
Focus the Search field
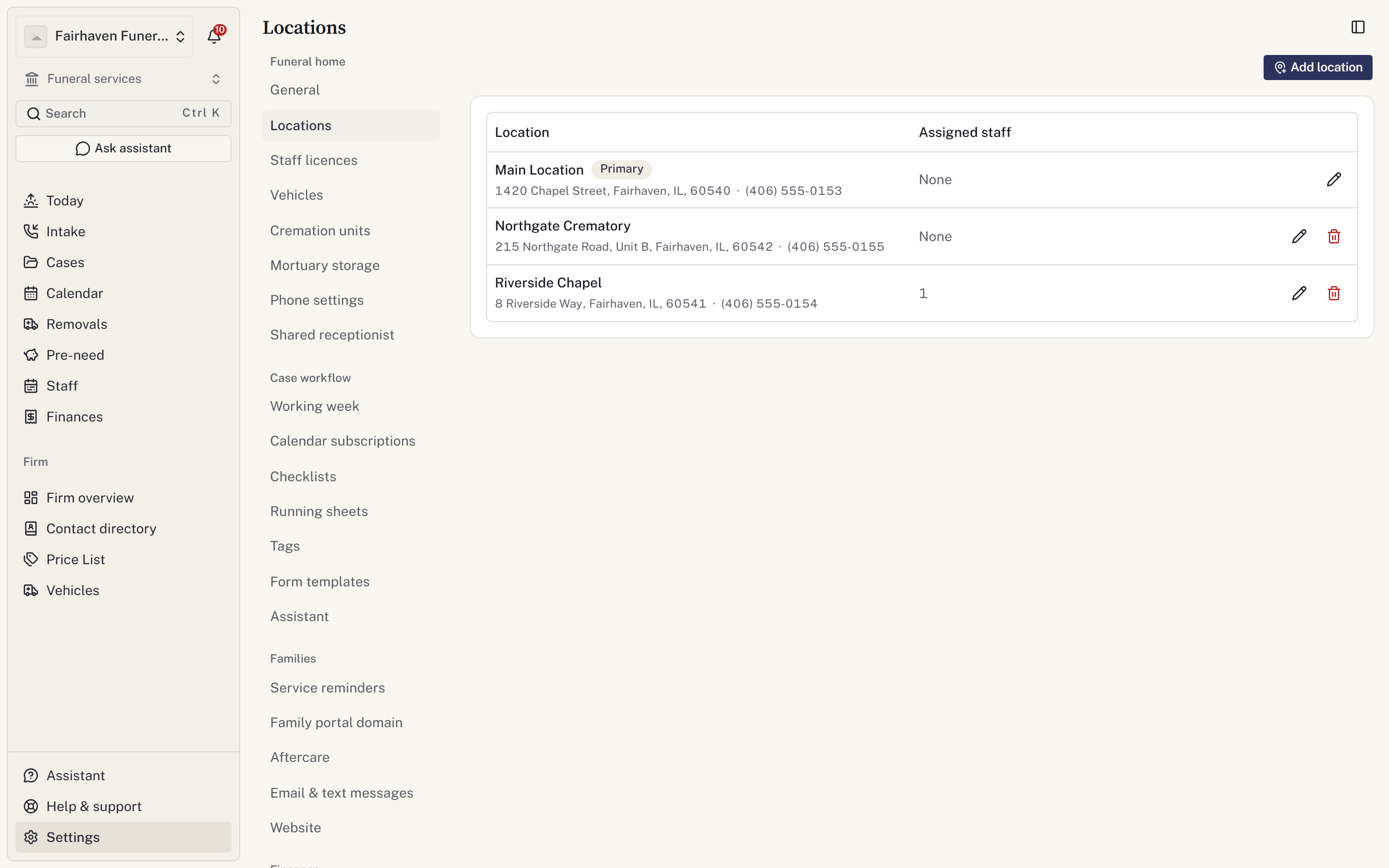pyautogui.click(x=123, y=114)
